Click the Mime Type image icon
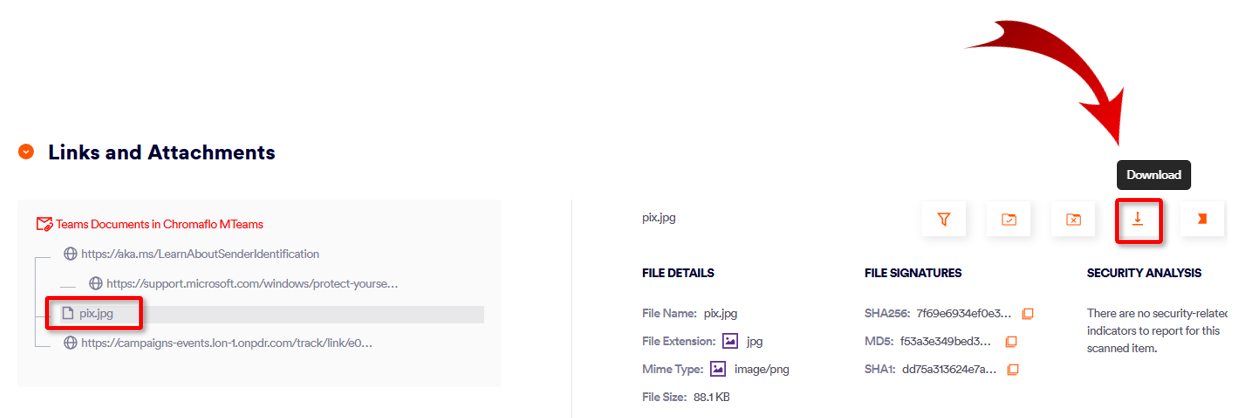The image size is (1249, 418). 718,369
